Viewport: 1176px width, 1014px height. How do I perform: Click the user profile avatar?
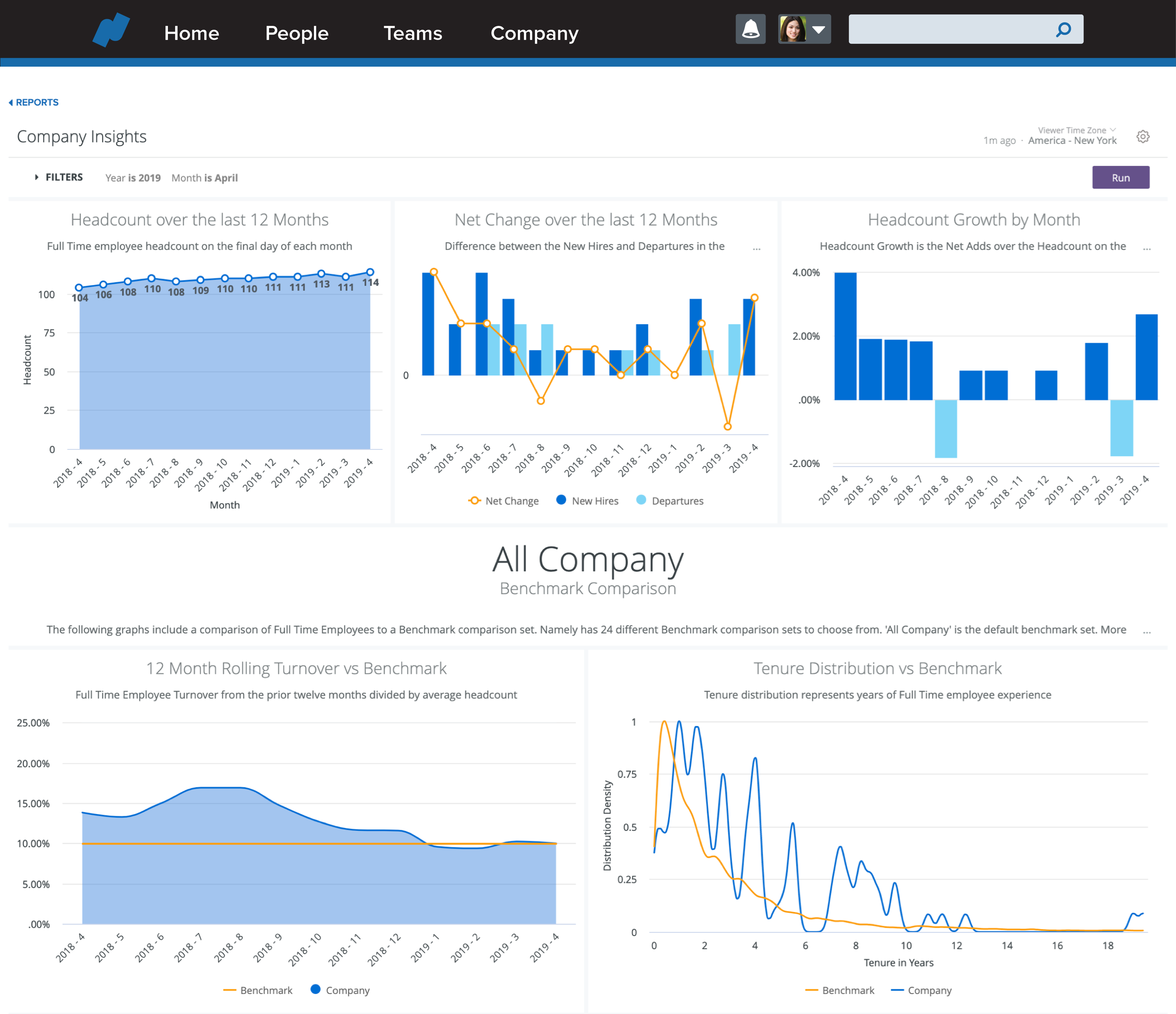(x=793, y=29)
